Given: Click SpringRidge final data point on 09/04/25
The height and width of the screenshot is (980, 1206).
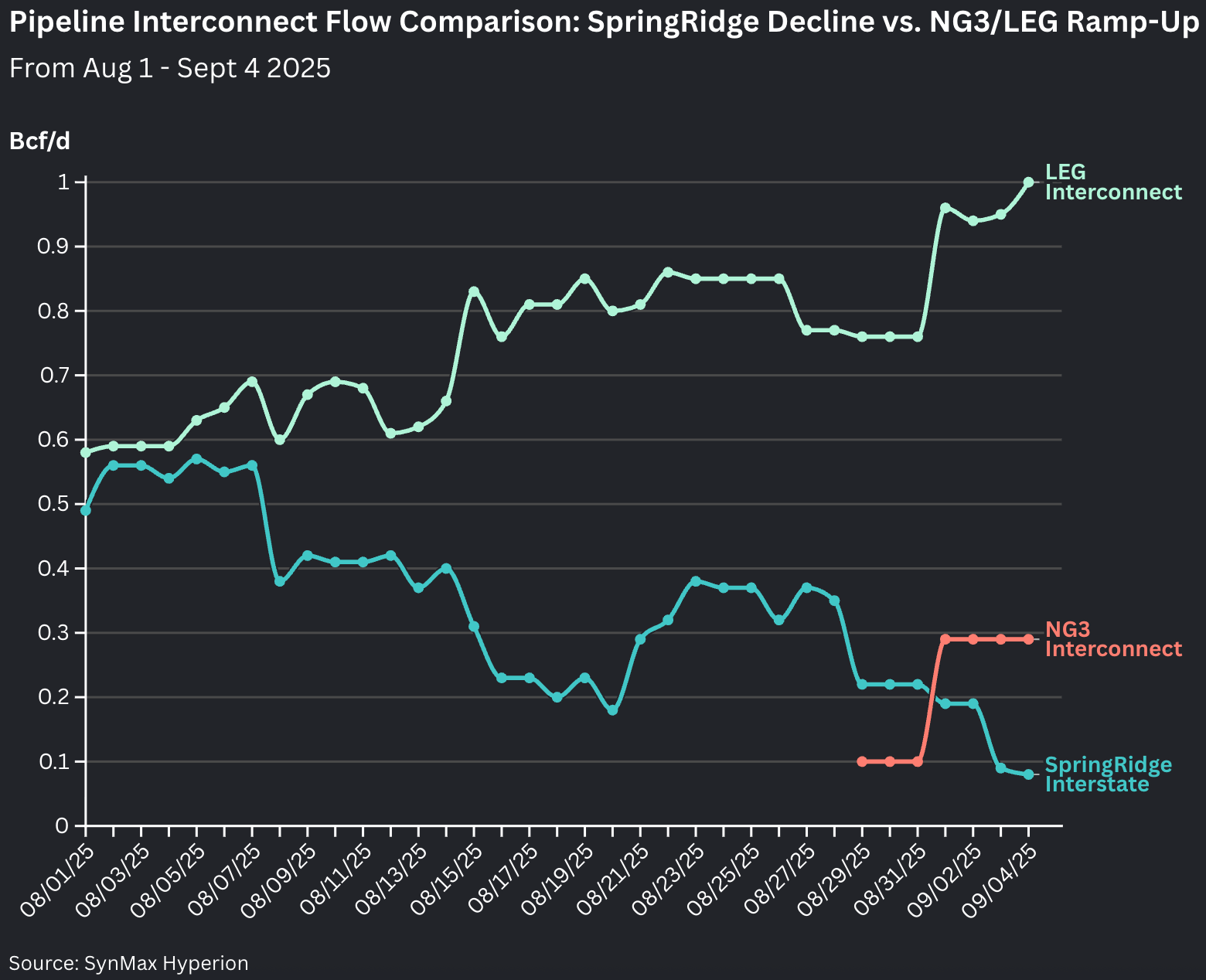Looking at the screenshot, I should tap(1028, 774).
